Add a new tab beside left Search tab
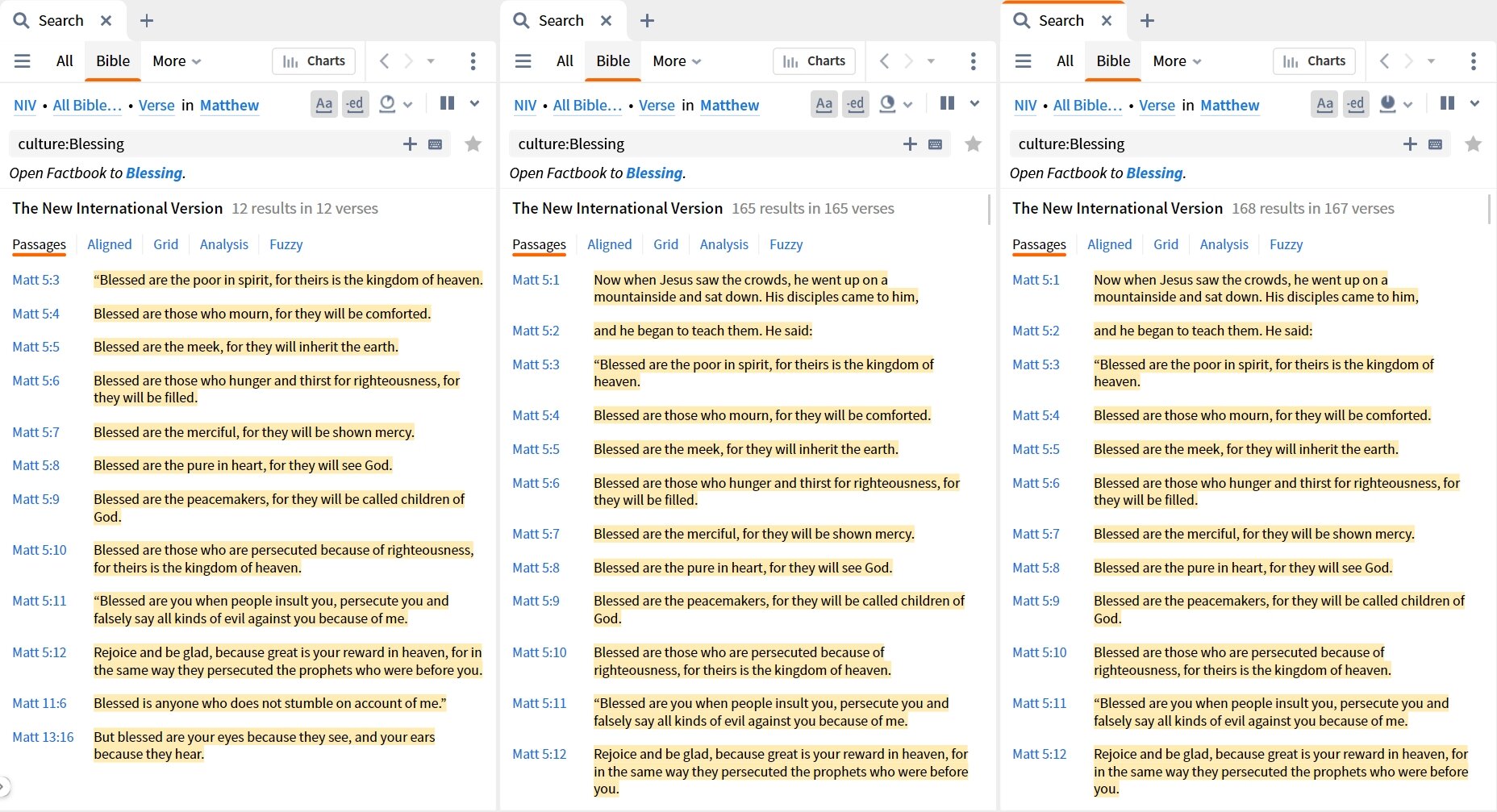 coord(147,21)
